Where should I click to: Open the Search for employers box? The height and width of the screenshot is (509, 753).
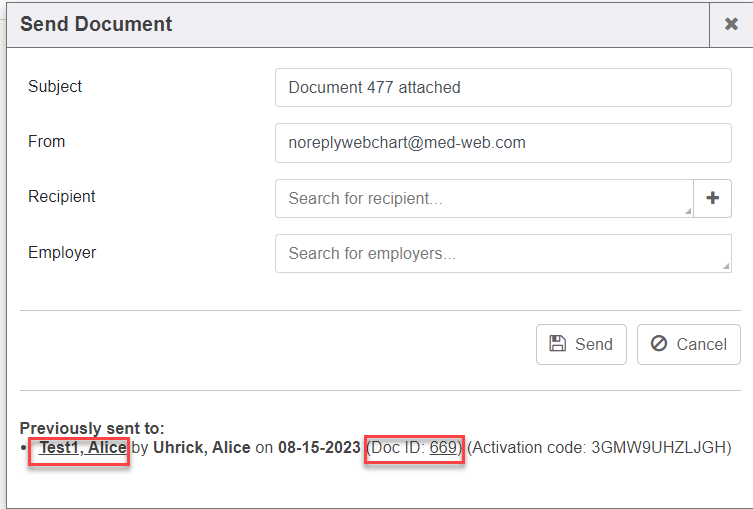(x=503, y=254)
